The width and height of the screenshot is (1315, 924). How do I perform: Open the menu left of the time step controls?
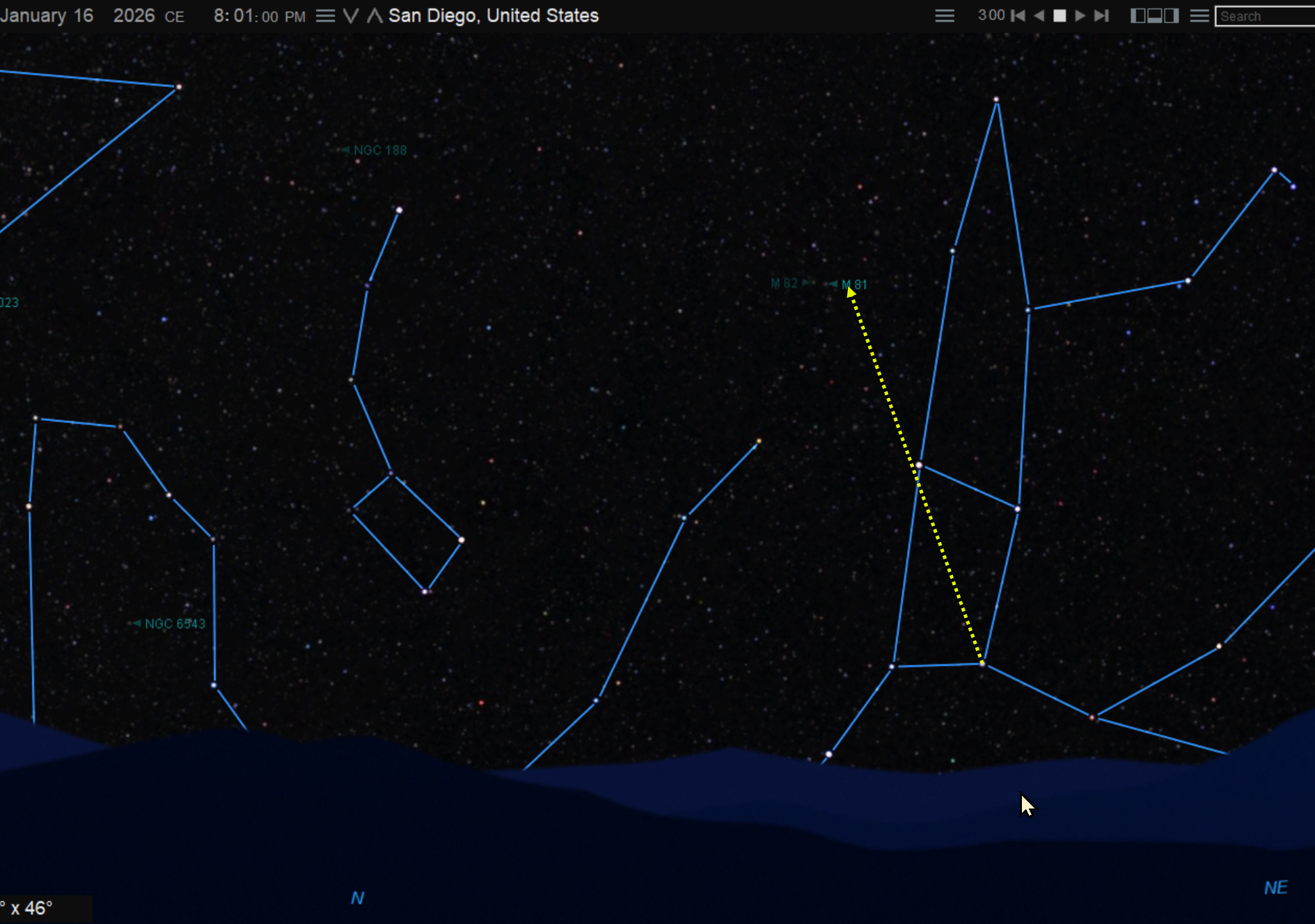(x=945, y=15)
